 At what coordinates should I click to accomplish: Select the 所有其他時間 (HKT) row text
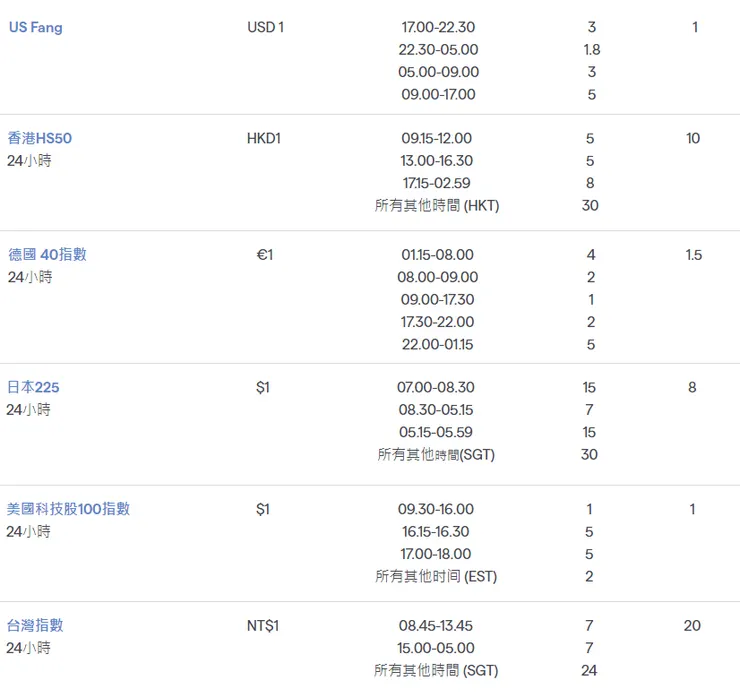[x=437, y=205]
